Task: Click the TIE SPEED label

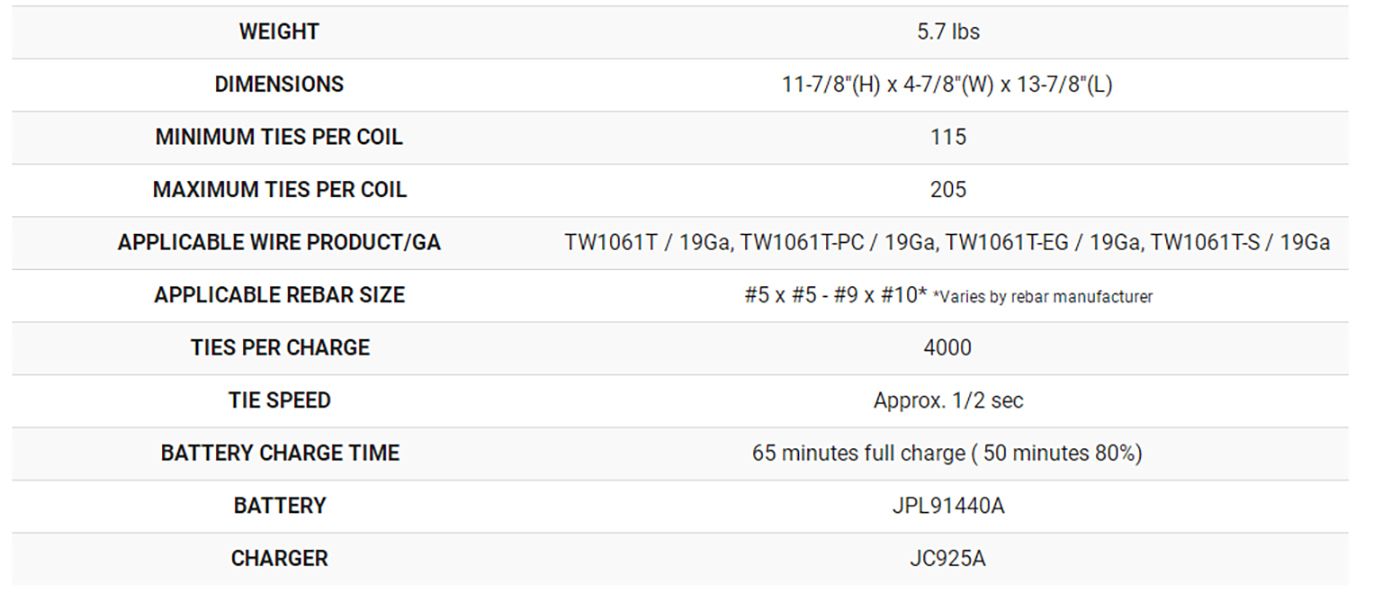Action: (x=279, y=401)
